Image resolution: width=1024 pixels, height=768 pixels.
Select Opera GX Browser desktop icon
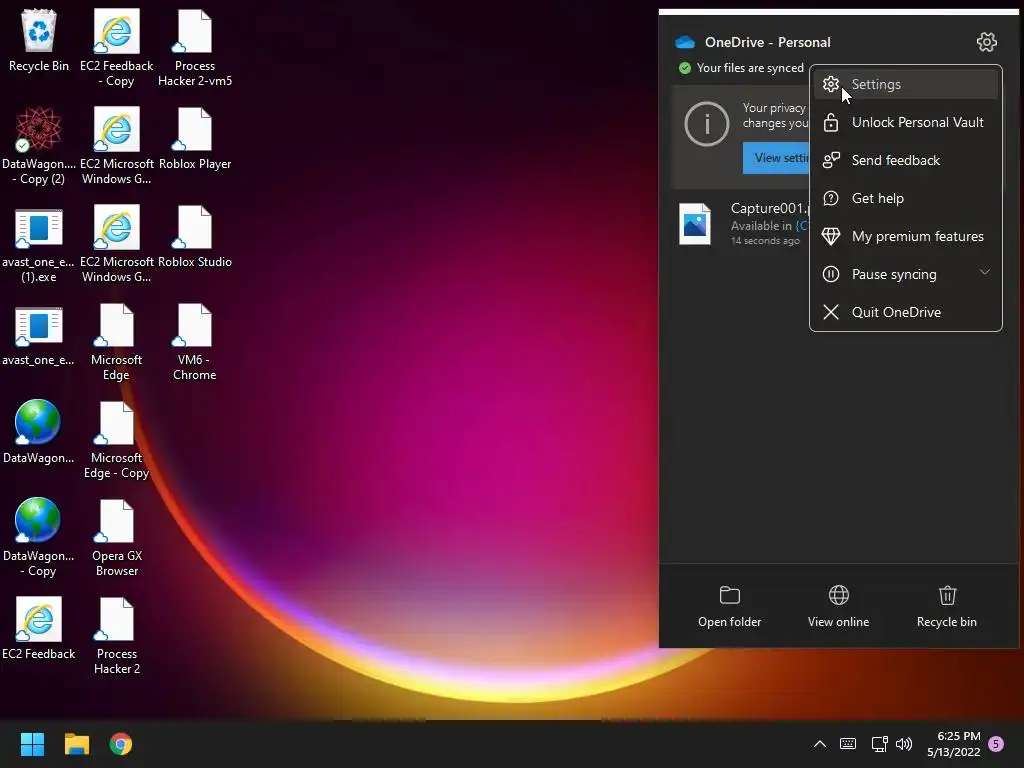tap(116, 537)
